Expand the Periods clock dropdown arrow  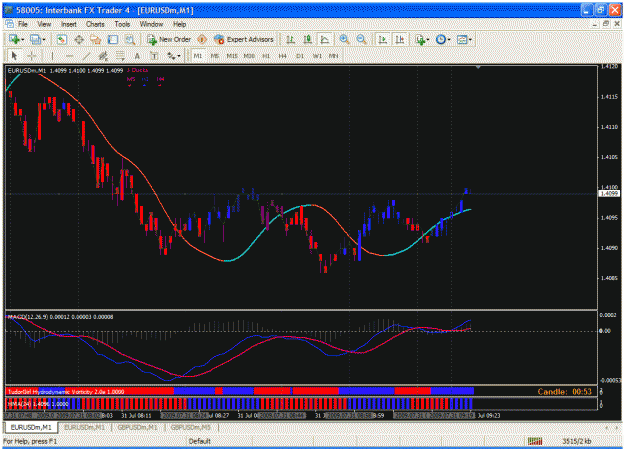tap(449, 39)
